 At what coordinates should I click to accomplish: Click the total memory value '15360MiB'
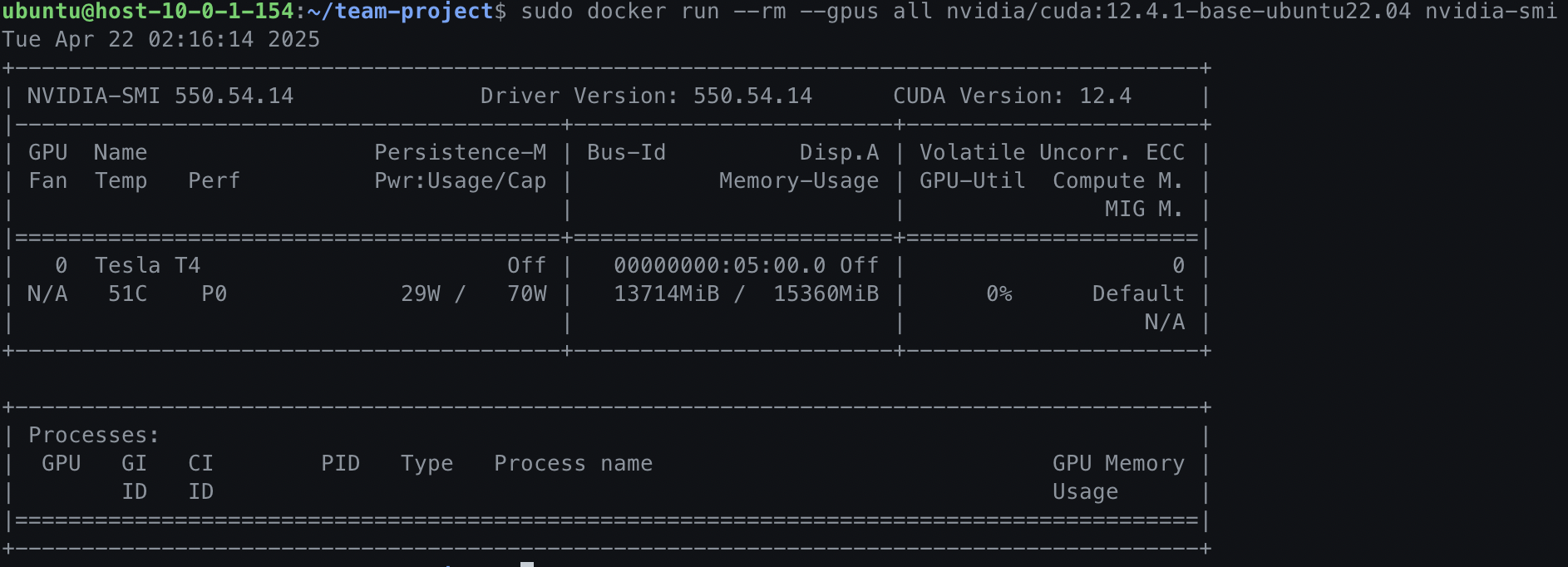point(826,294)
